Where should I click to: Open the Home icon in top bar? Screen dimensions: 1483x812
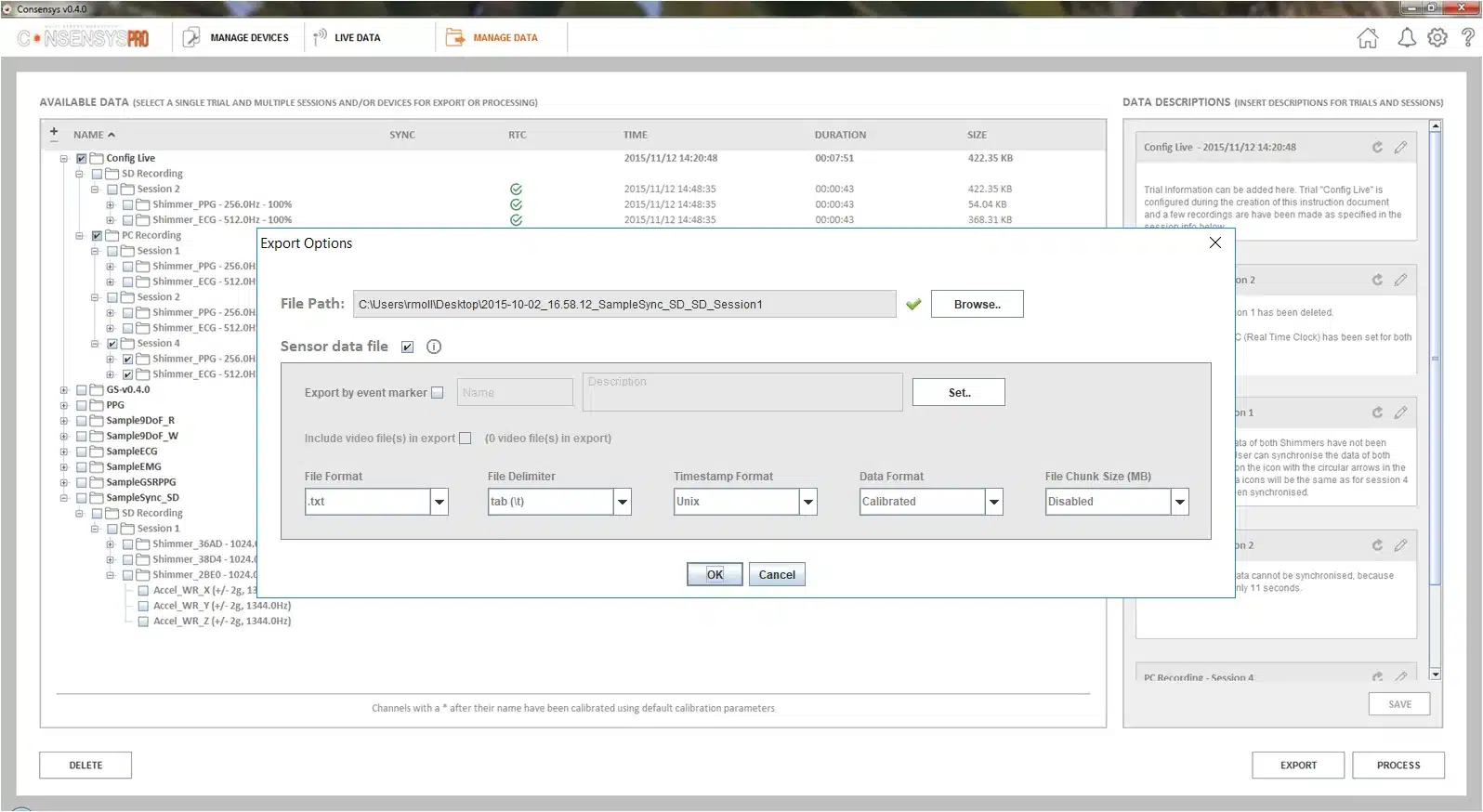[1368, 38]
